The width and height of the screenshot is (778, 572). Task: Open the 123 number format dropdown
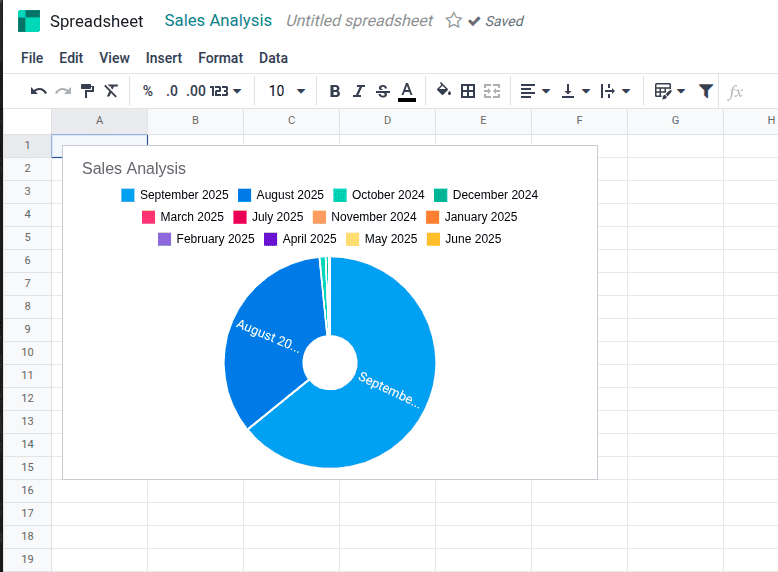[x=225, y=91]
